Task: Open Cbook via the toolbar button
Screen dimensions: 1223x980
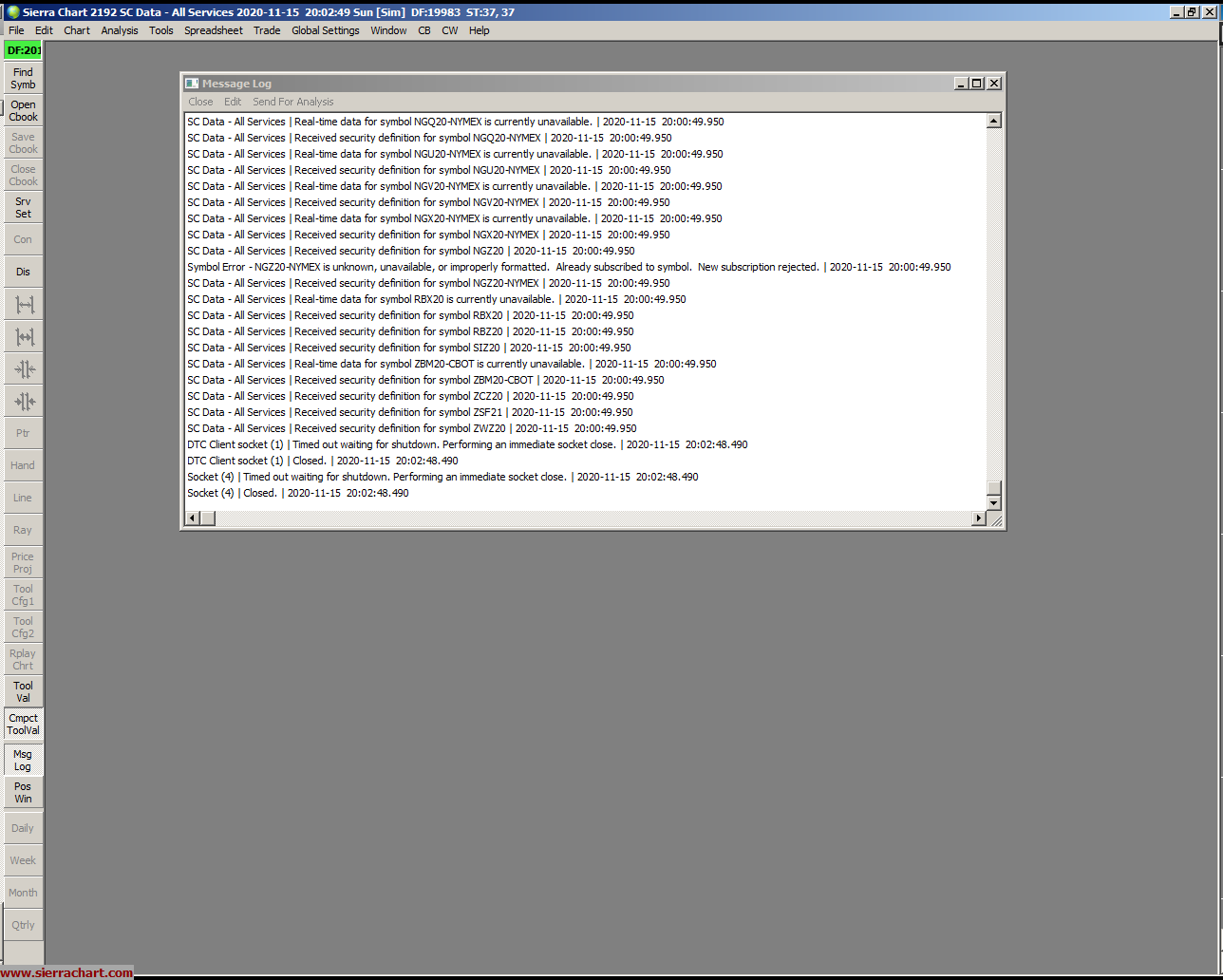Action: (23, 111)
